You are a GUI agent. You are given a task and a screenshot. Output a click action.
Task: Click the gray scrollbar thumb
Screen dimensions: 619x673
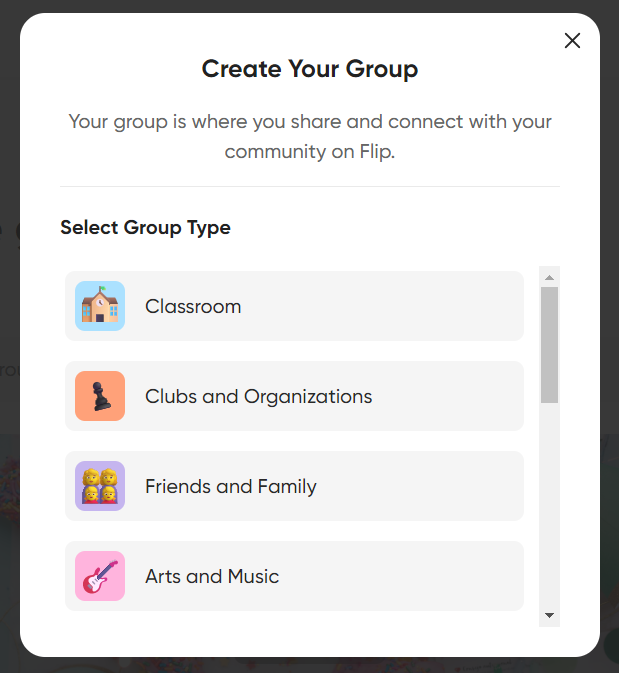tap(549, 345)
